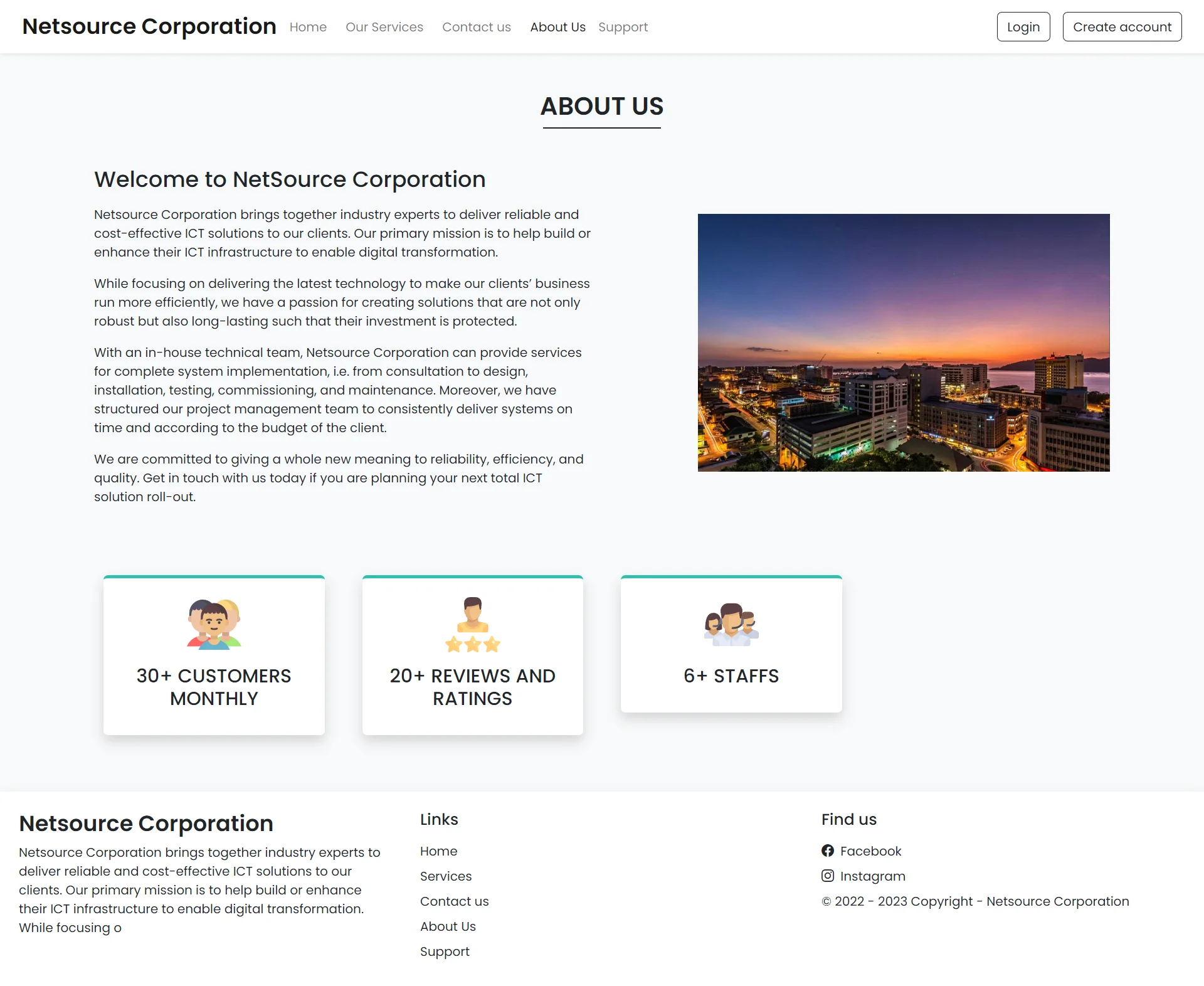Click the three-star reviewer icon
This screenshot has width=1204, height=986.
coord(472,625)
